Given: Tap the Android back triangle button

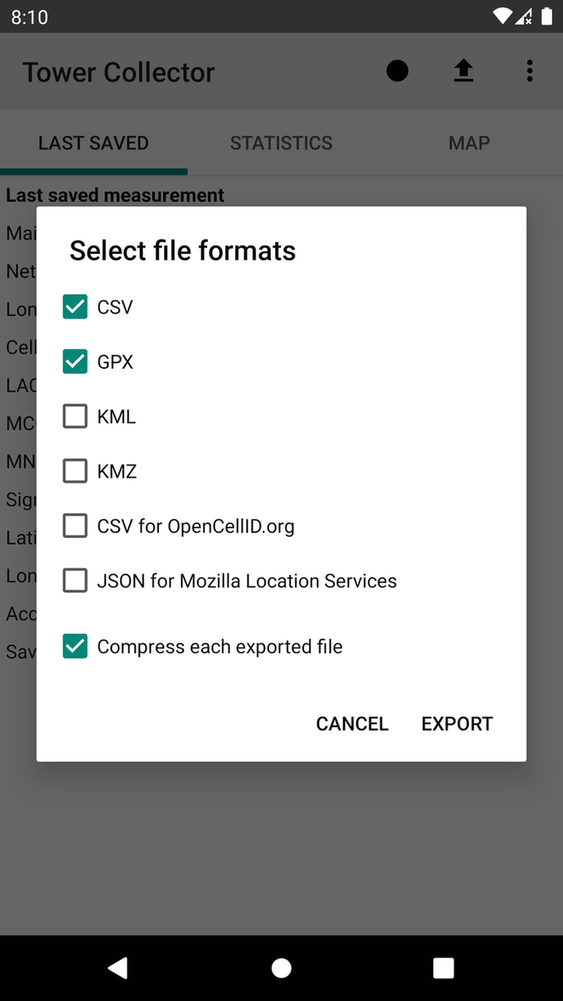Looking at the screenshot, I should click(118, 968).
